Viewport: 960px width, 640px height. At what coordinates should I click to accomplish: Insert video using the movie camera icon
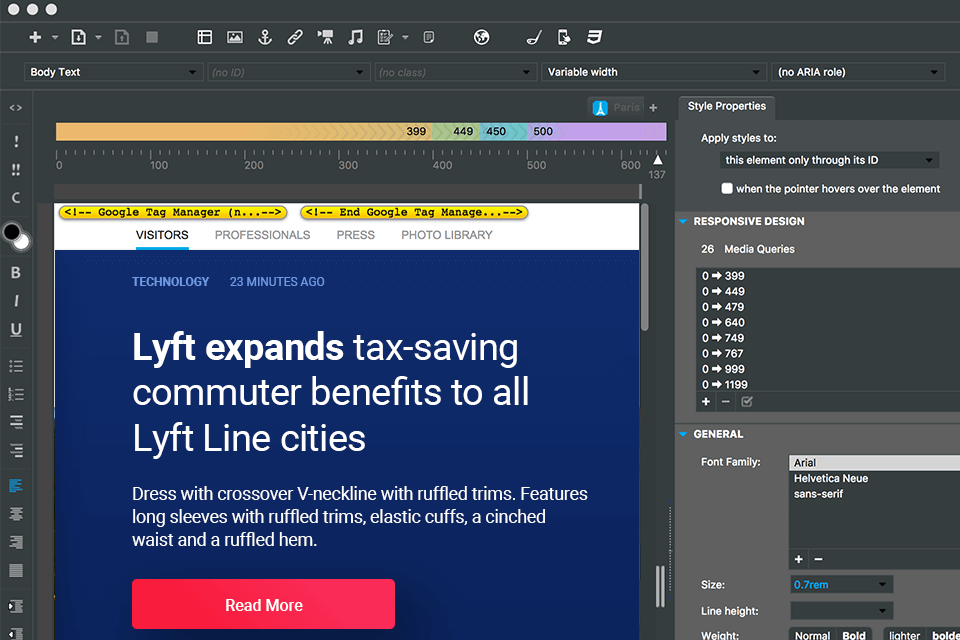(325, 37)
